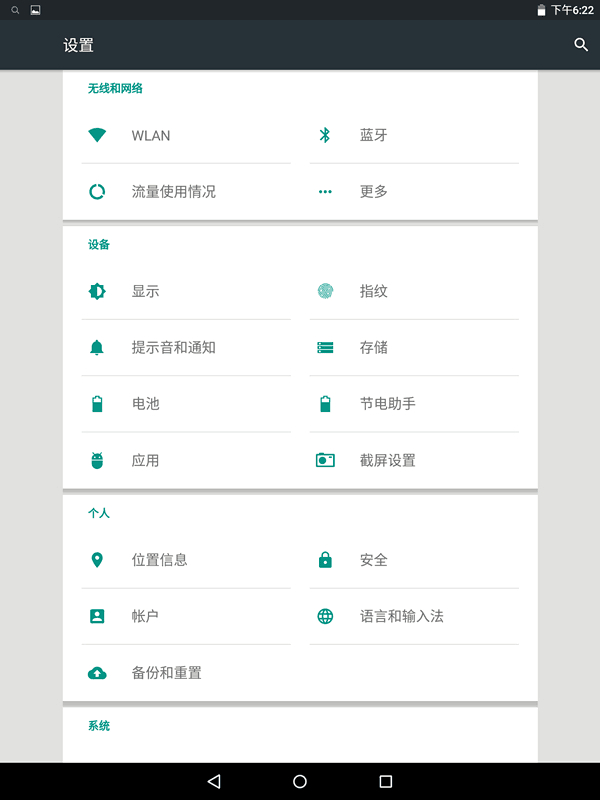The width and height of the screenshot is (600, 800).
Task: Tap the notification bell icon (提示音和通知)
Action: (97, 347)
